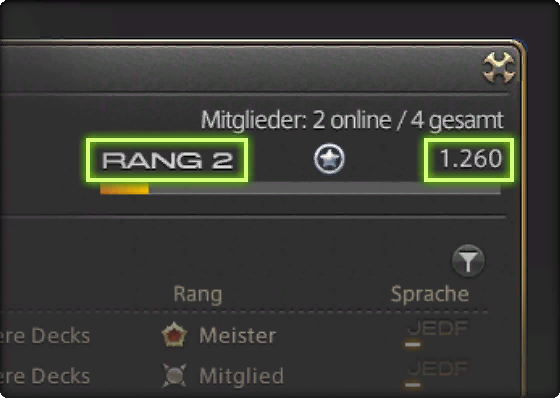Click the gray unfilled part of progress bar
Viewport: 560px width, 400px height.
(324, 188)
